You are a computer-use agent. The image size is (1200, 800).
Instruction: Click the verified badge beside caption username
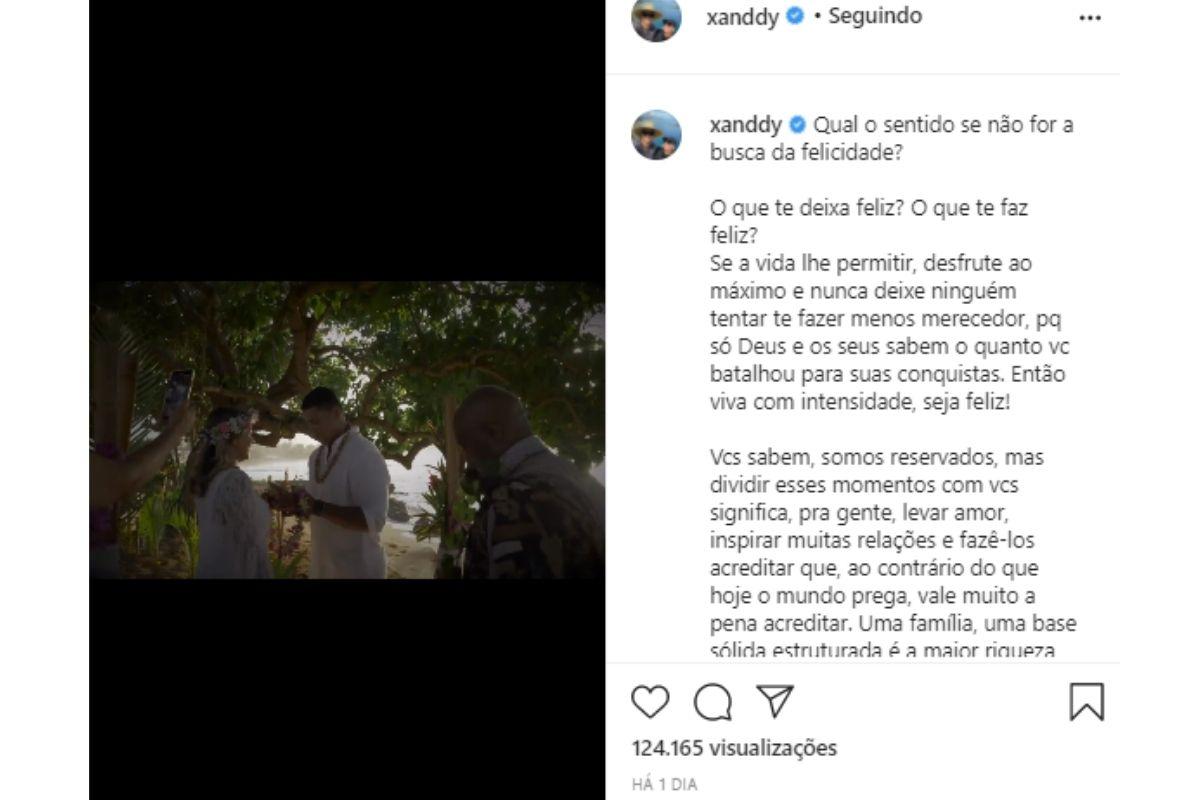[798, 125]
